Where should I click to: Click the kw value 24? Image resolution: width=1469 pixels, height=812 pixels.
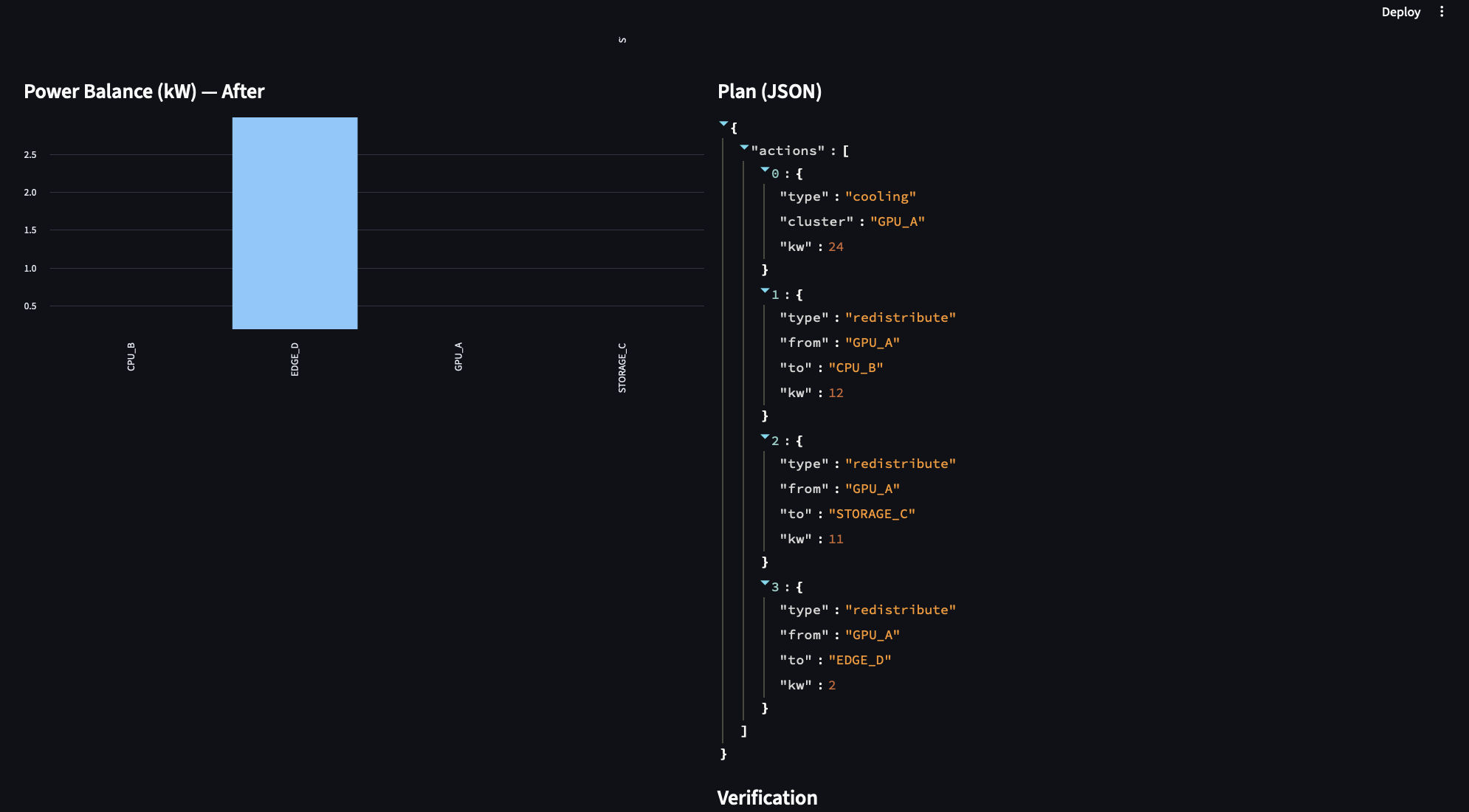click(836, 247)
